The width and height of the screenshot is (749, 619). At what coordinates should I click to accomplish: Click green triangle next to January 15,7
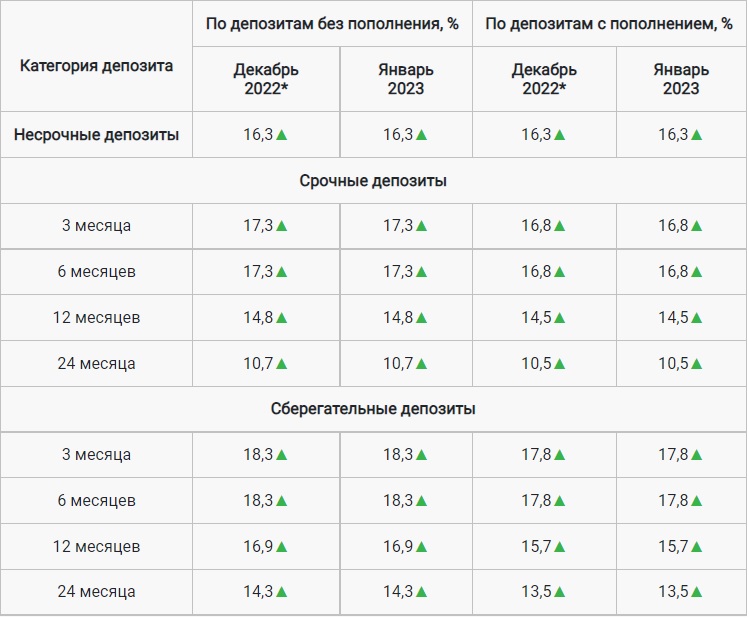(x=696, y=547)
